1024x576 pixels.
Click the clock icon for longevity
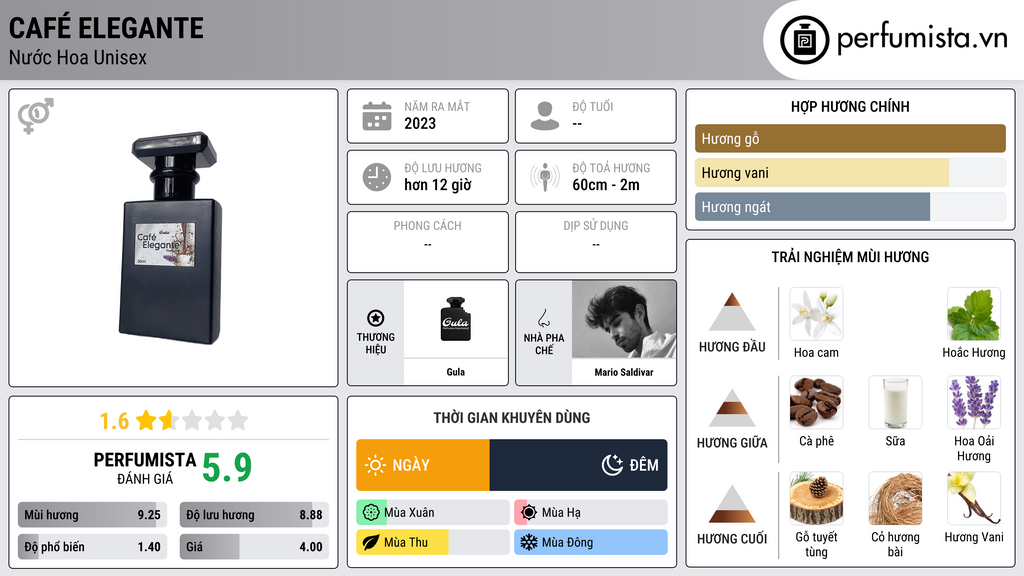tap(377, 177)
